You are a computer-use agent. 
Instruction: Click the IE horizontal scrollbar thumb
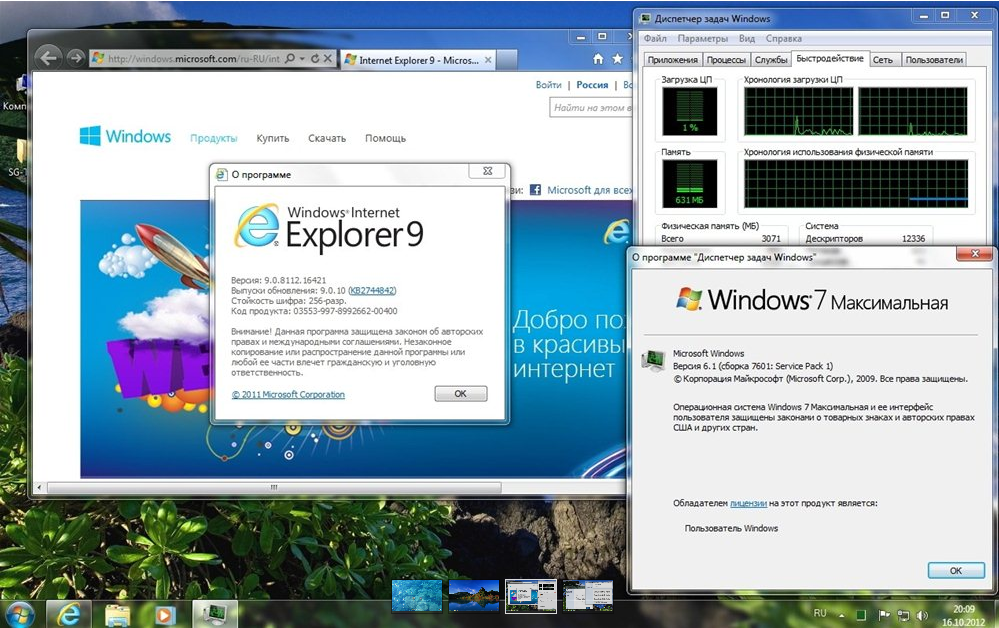click(x=274, y=487)
